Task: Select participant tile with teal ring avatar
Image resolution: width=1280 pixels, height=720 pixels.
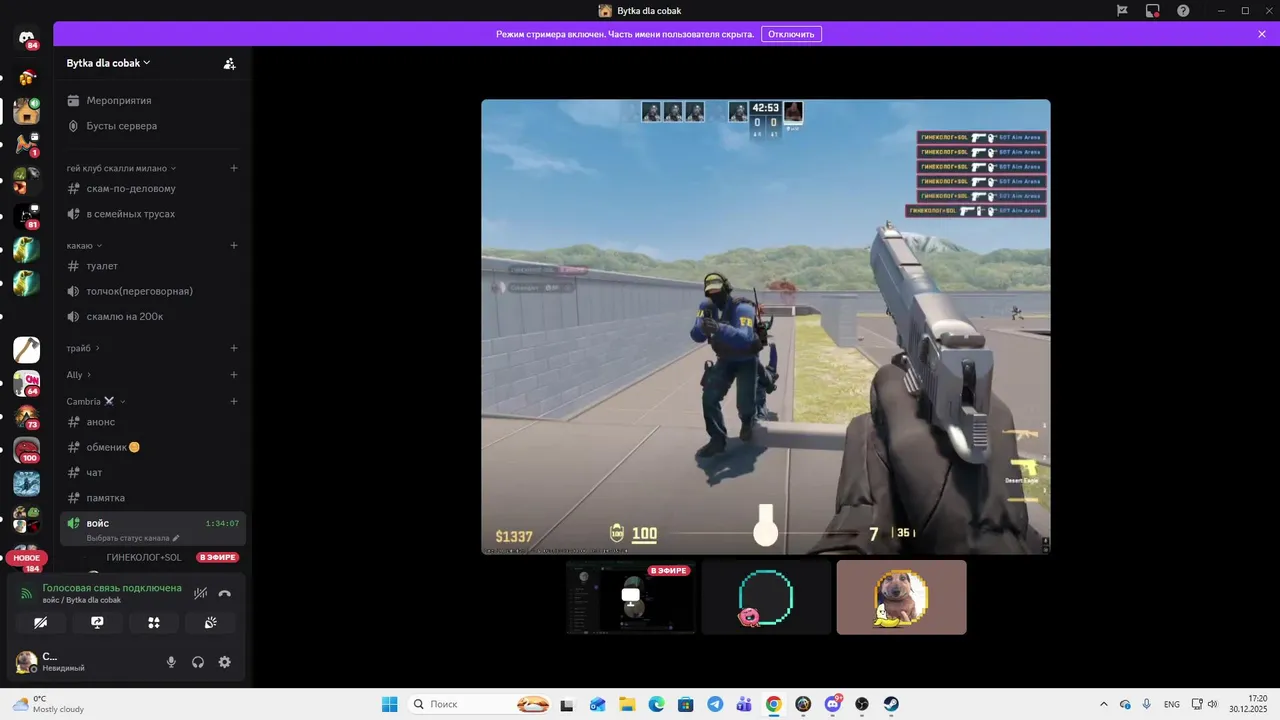Action: coord(766,597)
